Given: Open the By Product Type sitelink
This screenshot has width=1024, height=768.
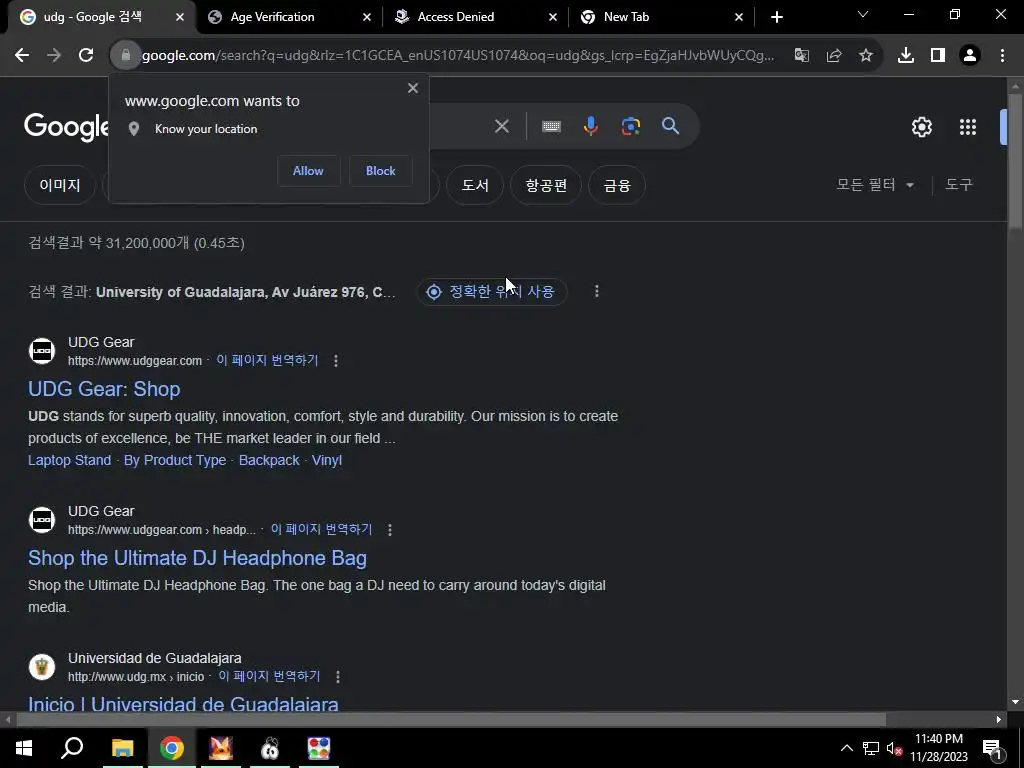Looking at the screenshot, I should coord(175,460).
